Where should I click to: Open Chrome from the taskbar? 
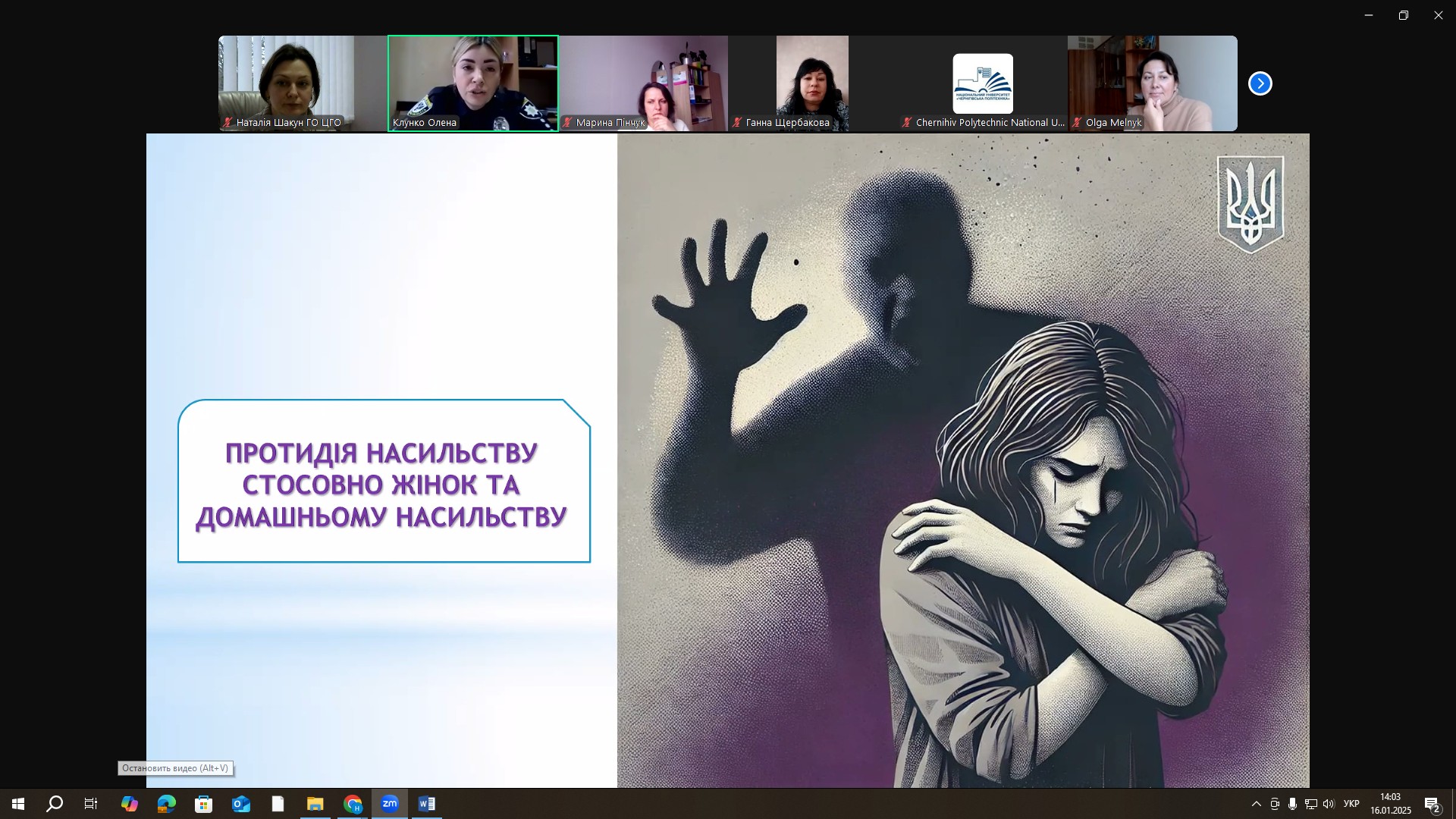point(353,804)
